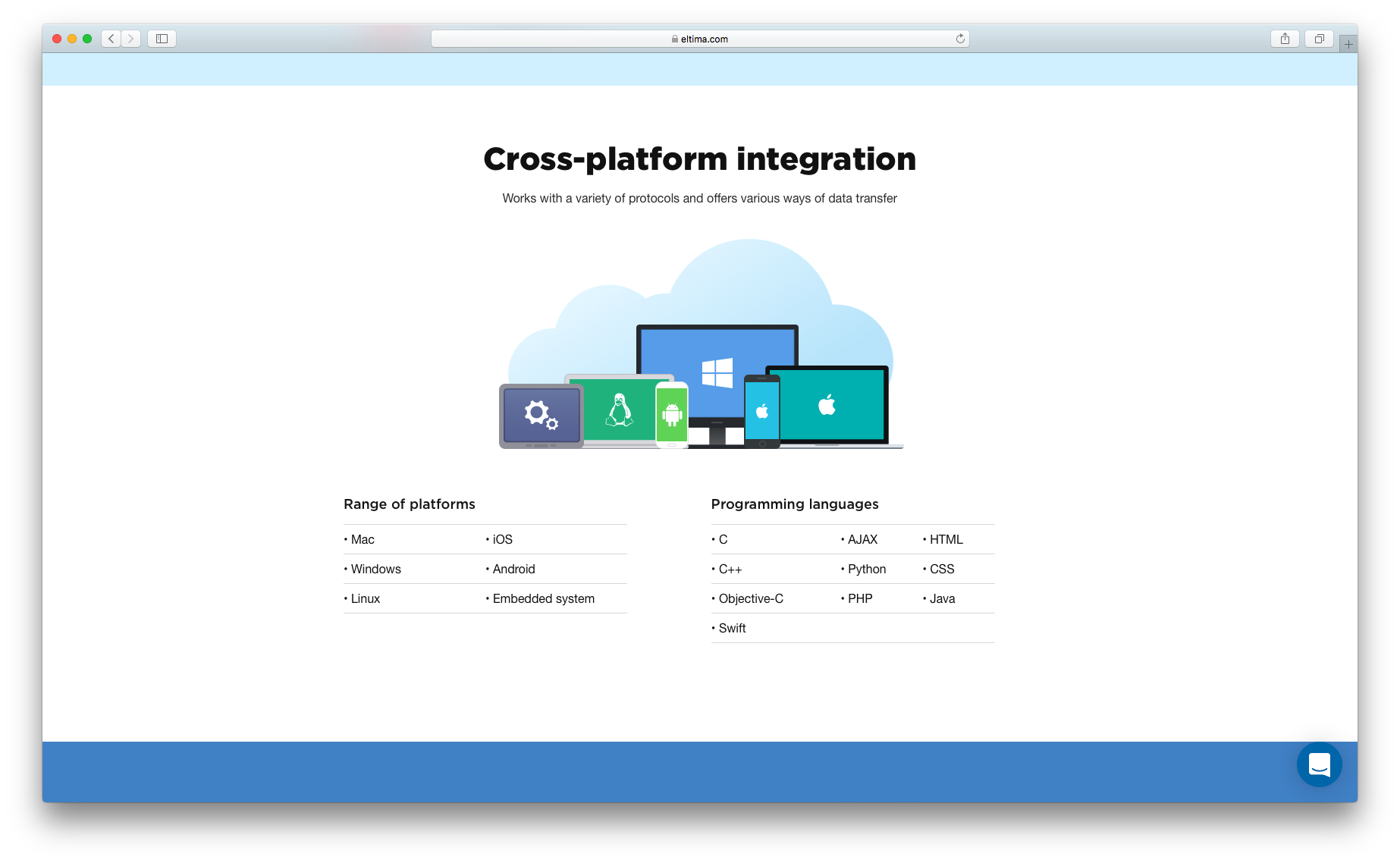Toggle the Safari sidebar button
The width and height of the screenshot is (1400, 863).
162,39
